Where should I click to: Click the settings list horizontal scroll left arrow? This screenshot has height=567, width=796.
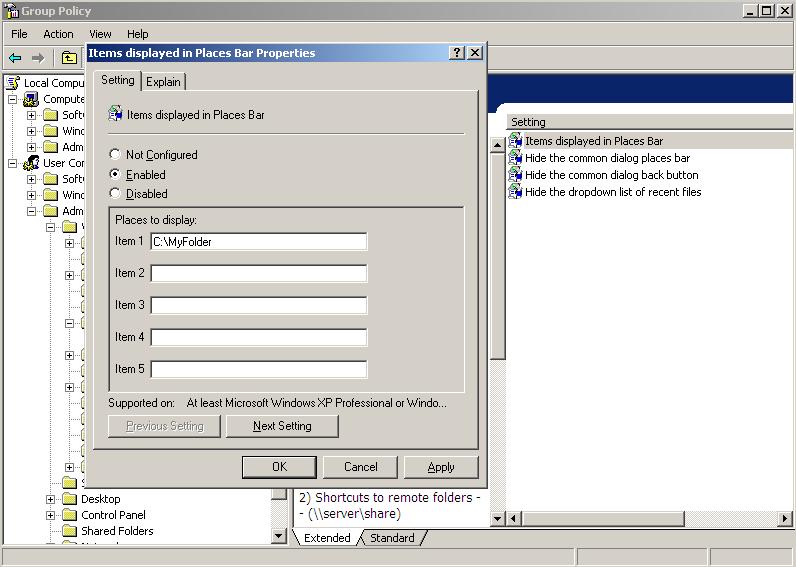pos(513,518)
